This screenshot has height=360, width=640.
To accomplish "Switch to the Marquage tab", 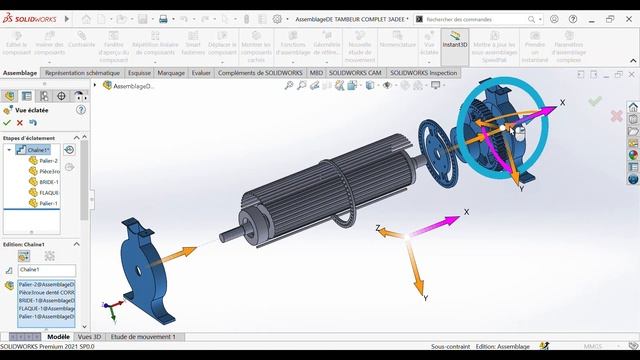I will pos(171,73).
